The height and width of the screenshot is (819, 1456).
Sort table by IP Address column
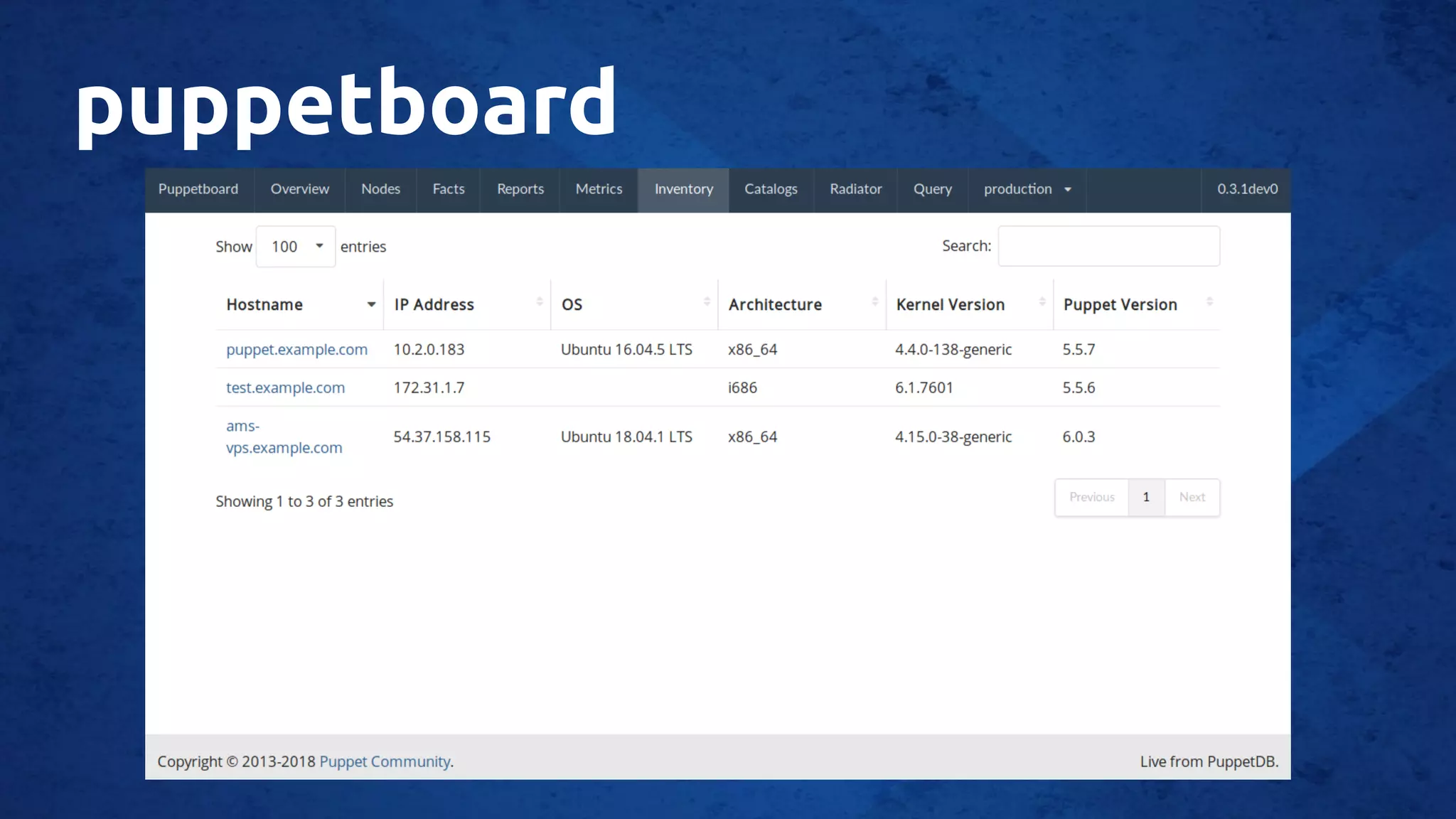pos(467,304)
